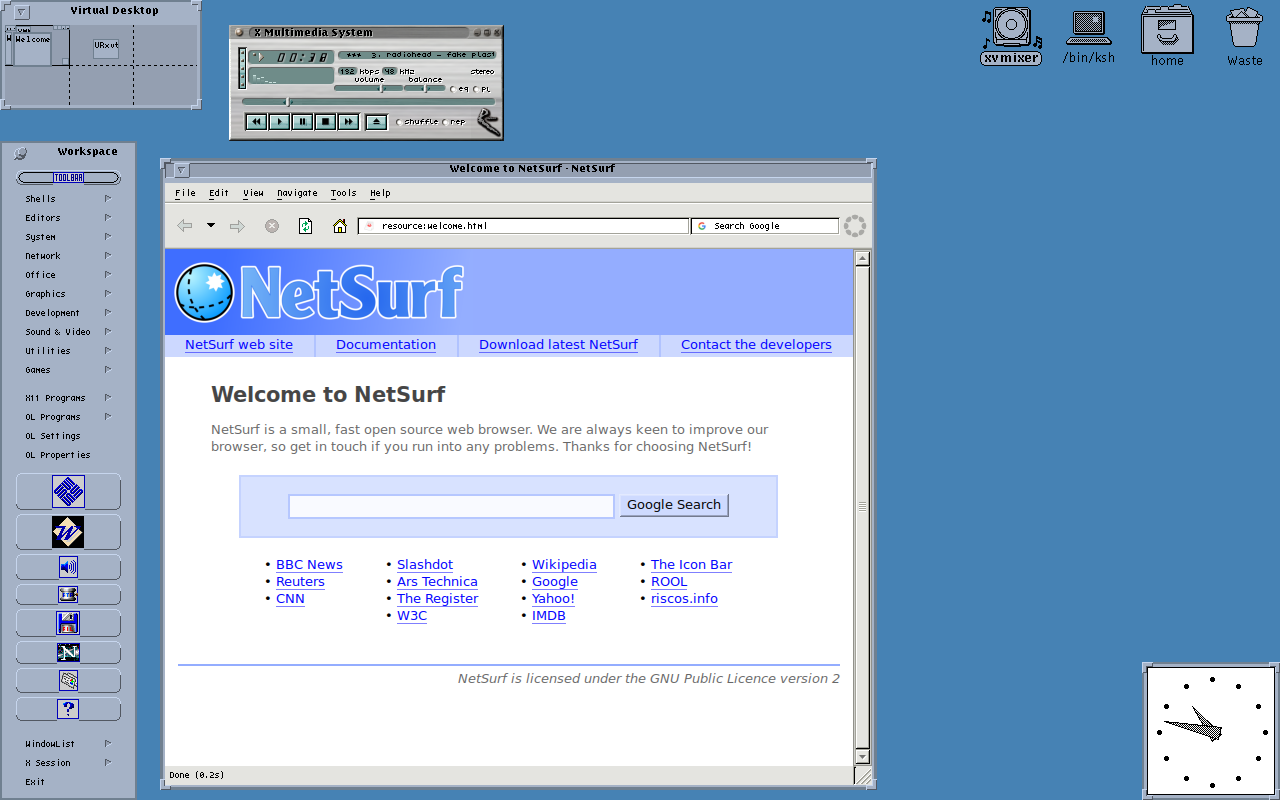Skip to next track in XMMS
This screenshot has width=1280, height=800.
pyautogui.click(x=348, y=122)
